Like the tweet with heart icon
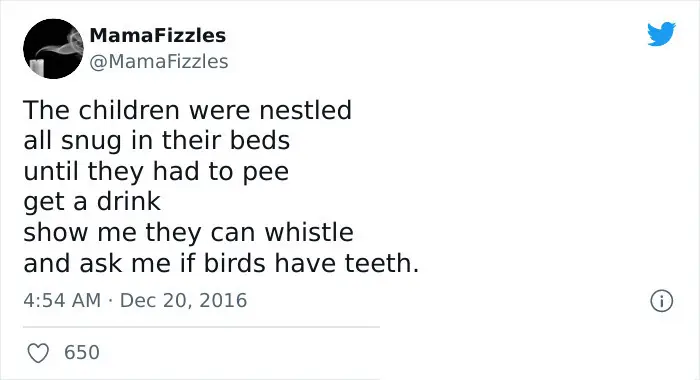The width and height of the screenshot is (700, 380). coord(38,353)
